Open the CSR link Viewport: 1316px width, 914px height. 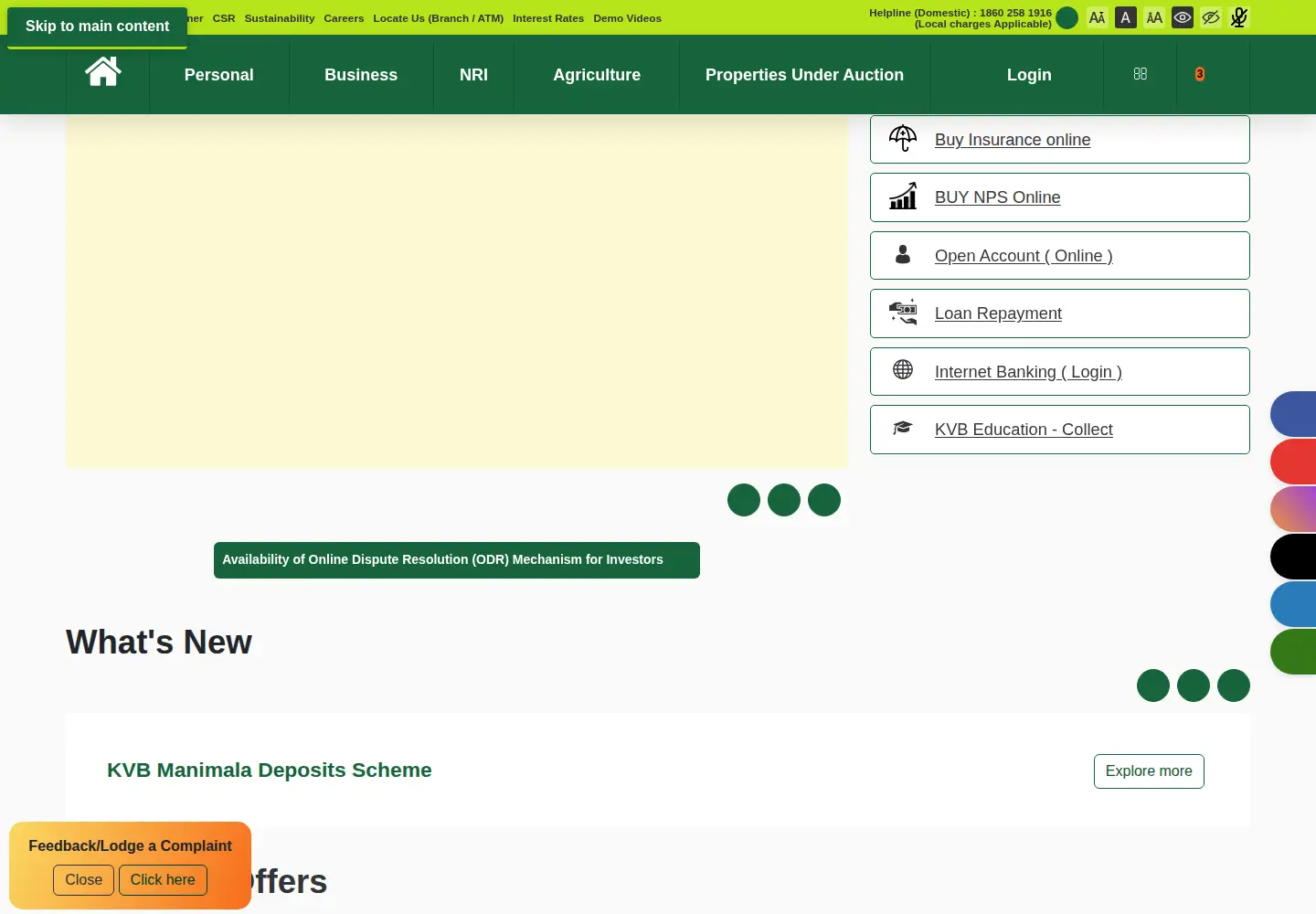(x=224, y=18)
